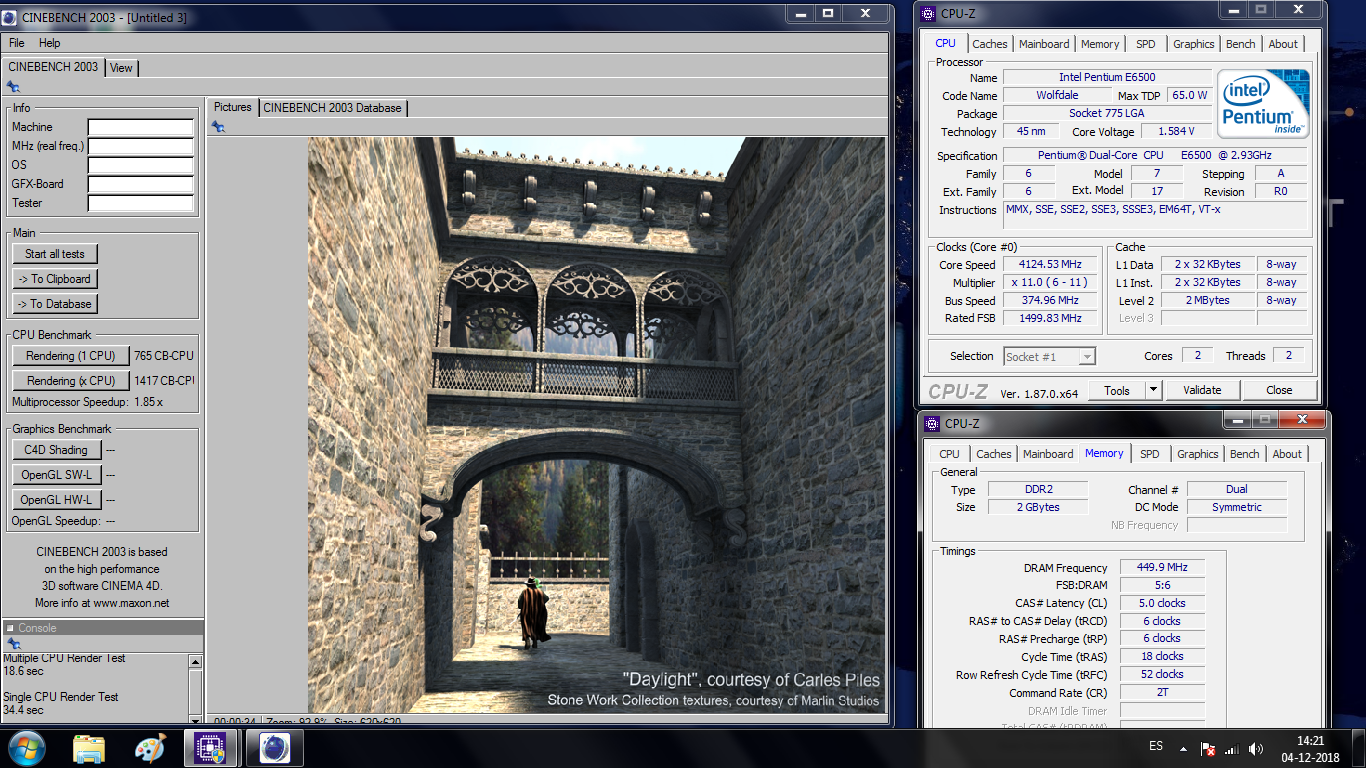Open the volume speaker tray icon
This screenshot has height=768, width=1366.
pos(1256,748)
